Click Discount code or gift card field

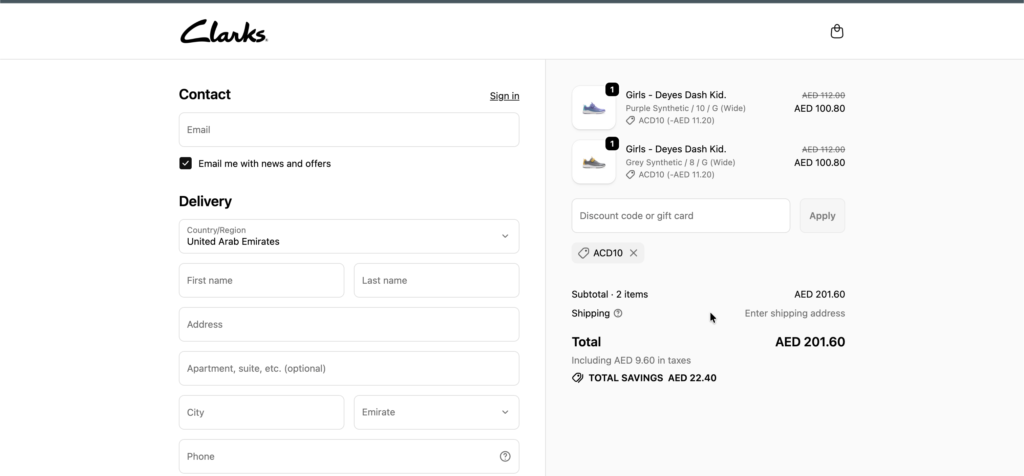(x=680, y=215)
